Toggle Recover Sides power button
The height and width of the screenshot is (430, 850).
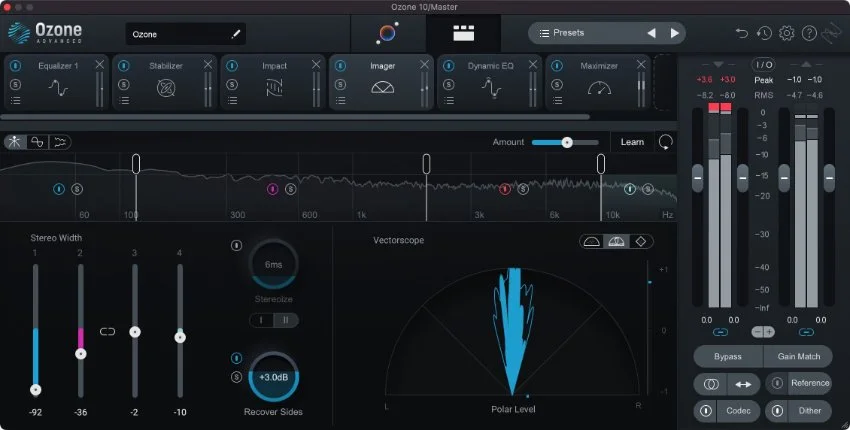click(236, 358)
